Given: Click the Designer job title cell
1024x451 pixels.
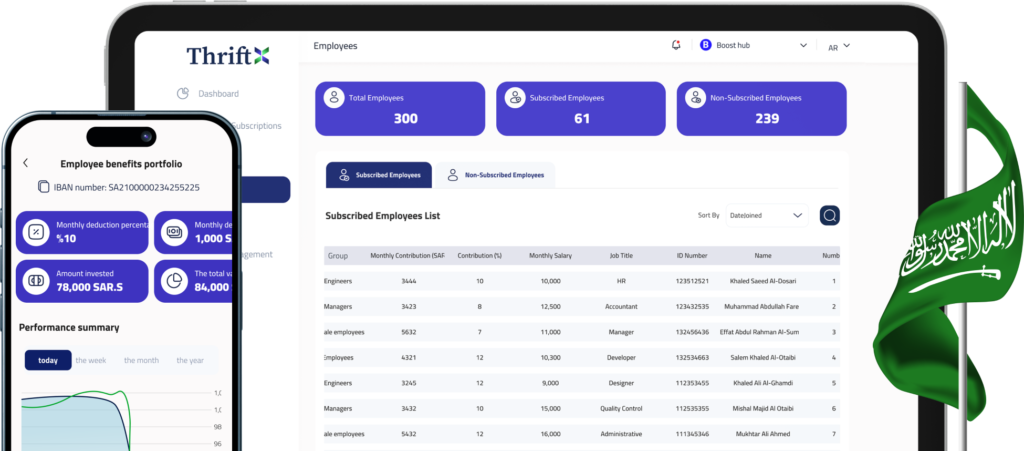Looking at the screenshot, I should tap(621, 383).
